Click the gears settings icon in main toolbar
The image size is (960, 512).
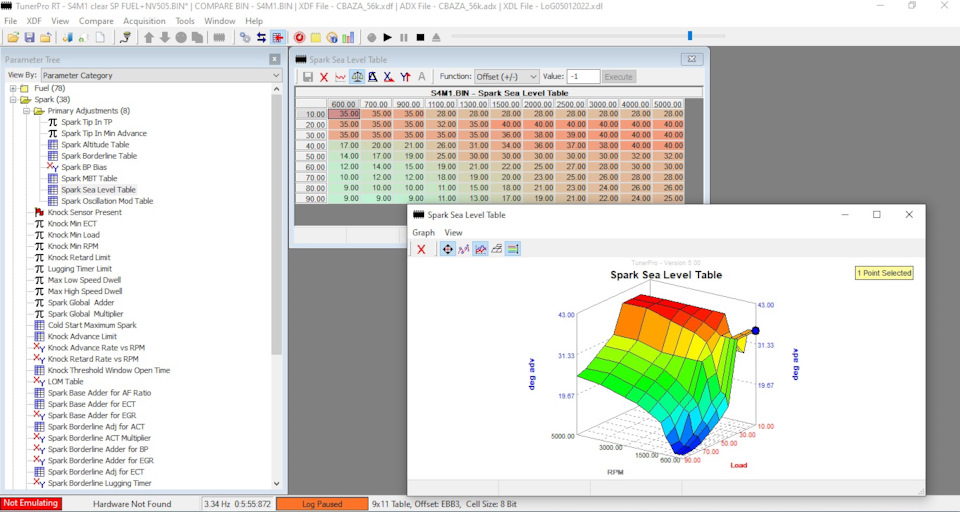coord(245,37)
